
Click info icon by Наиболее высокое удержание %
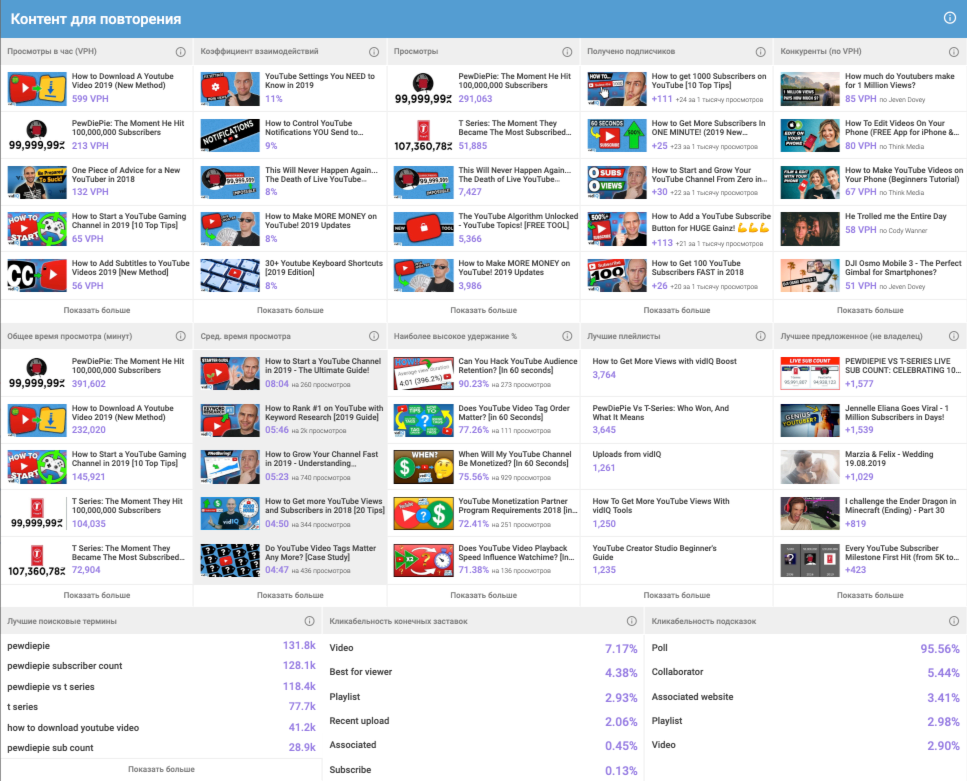point(567,336)
